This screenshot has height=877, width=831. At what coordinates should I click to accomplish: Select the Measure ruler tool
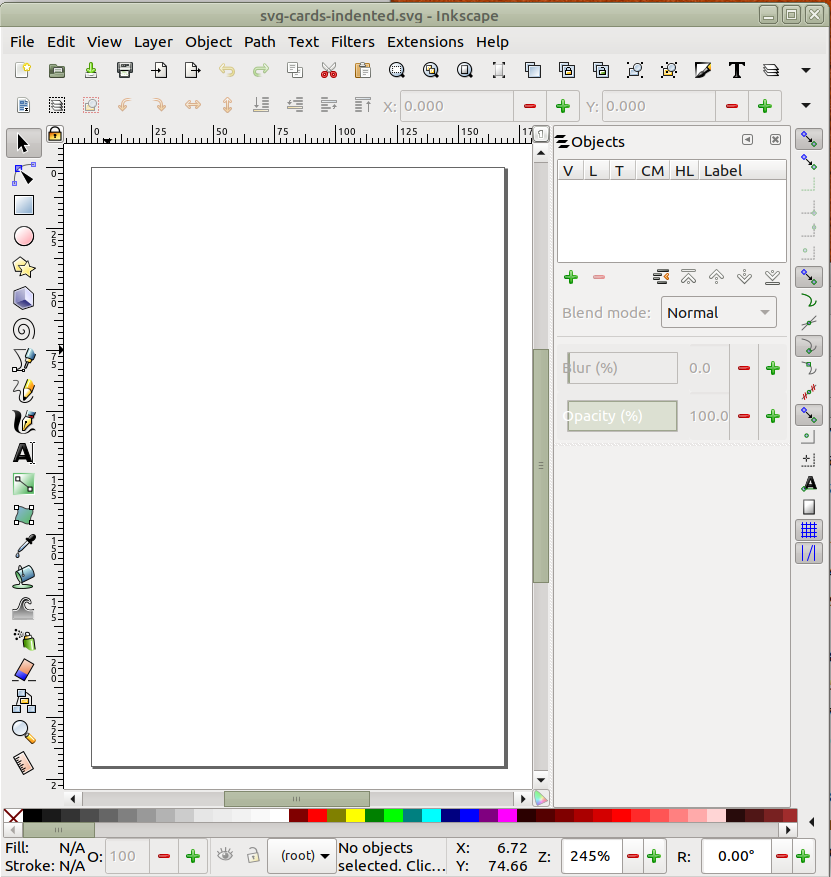click(23, 763)
